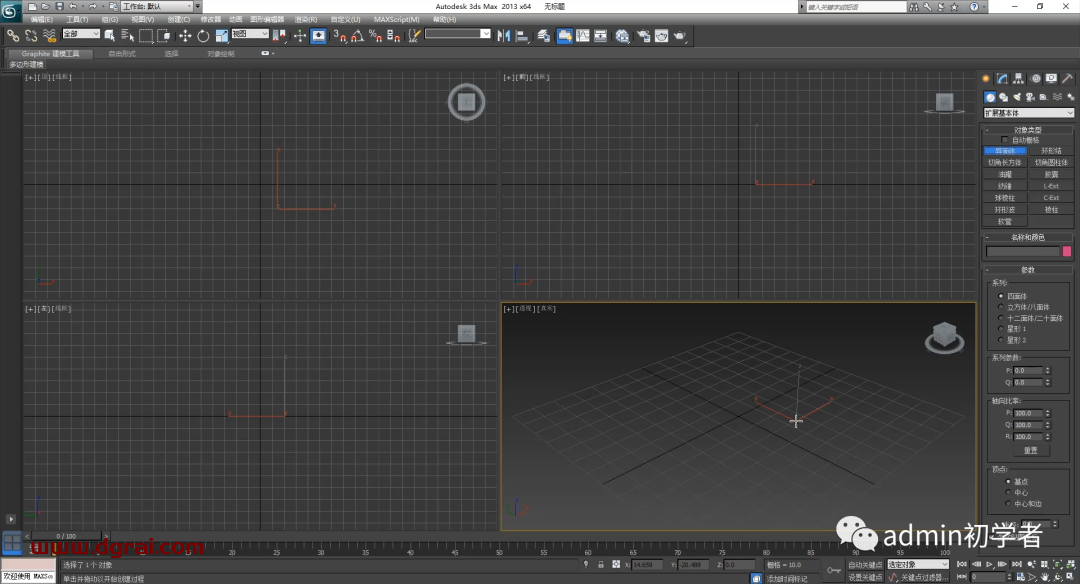Open Select by Name tool

pyautogui.click(x=127, y=35)
